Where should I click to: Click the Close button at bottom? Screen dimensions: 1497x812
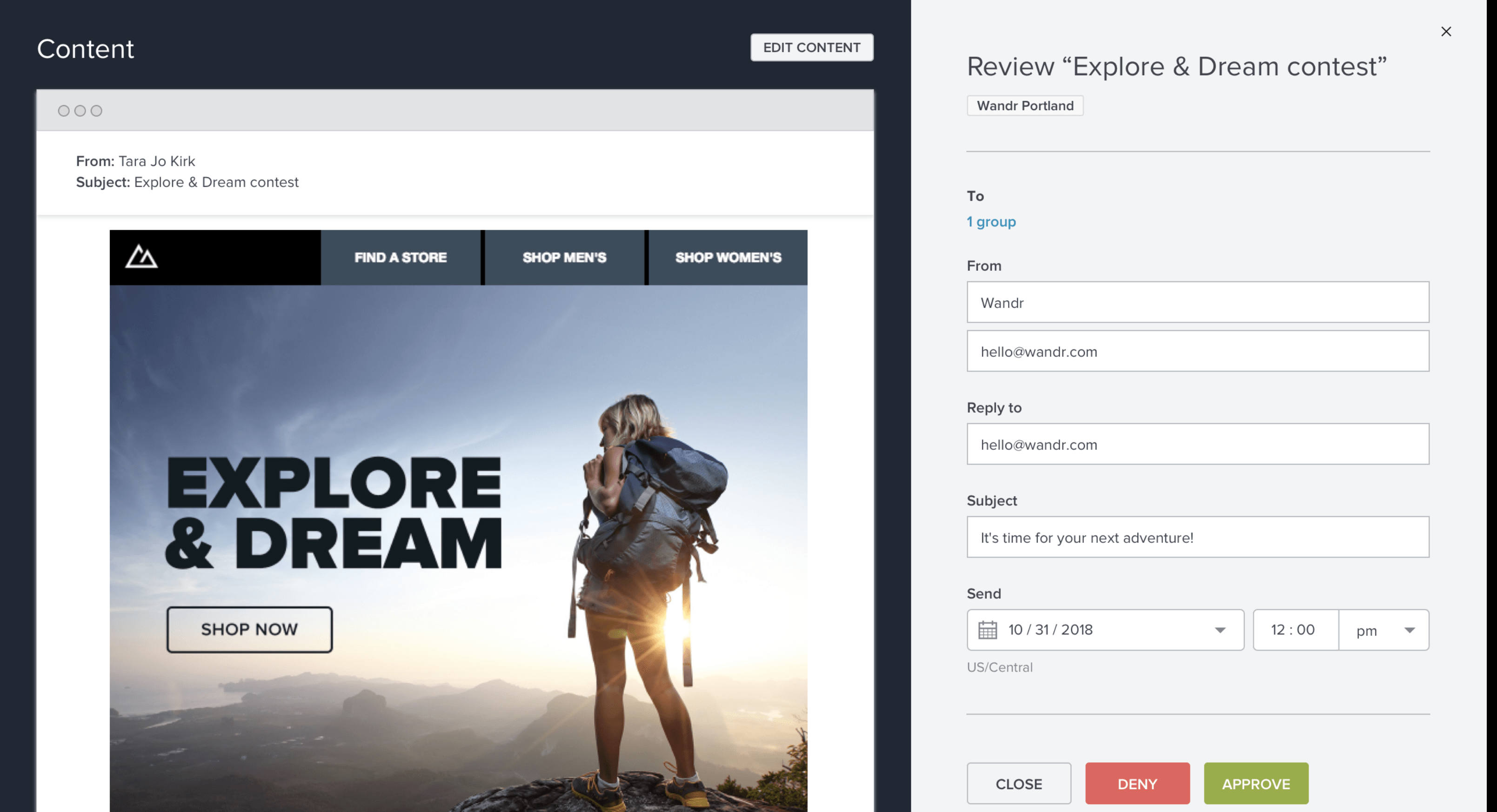[x=1019, y=784]
